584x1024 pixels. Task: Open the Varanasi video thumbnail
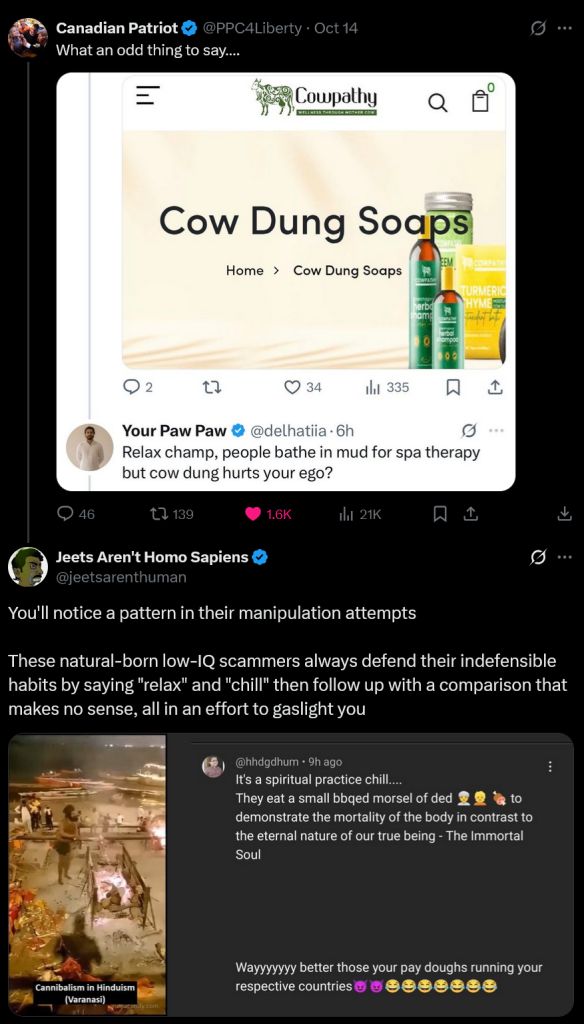[88, 874]
